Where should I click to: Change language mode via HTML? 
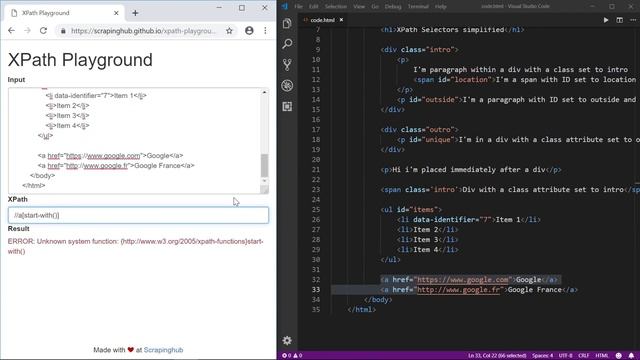coord(602,356)
